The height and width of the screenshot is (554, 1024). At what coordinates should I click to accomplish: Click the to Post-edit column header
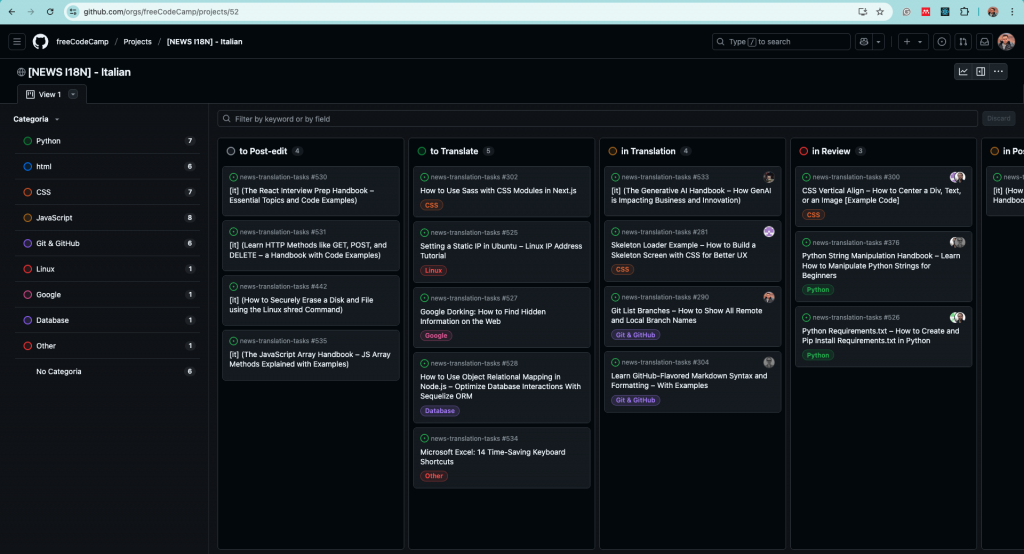click(x=263, y=152)
